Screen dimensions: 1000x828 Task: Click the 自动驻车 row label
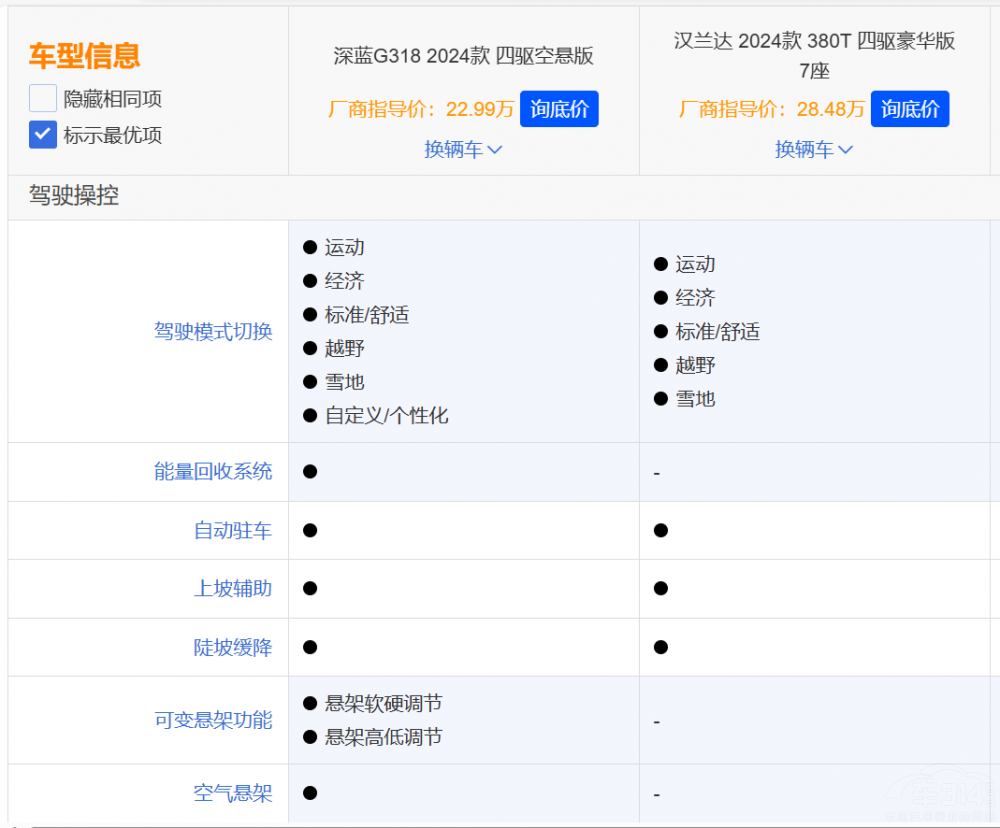coord(233,530)
